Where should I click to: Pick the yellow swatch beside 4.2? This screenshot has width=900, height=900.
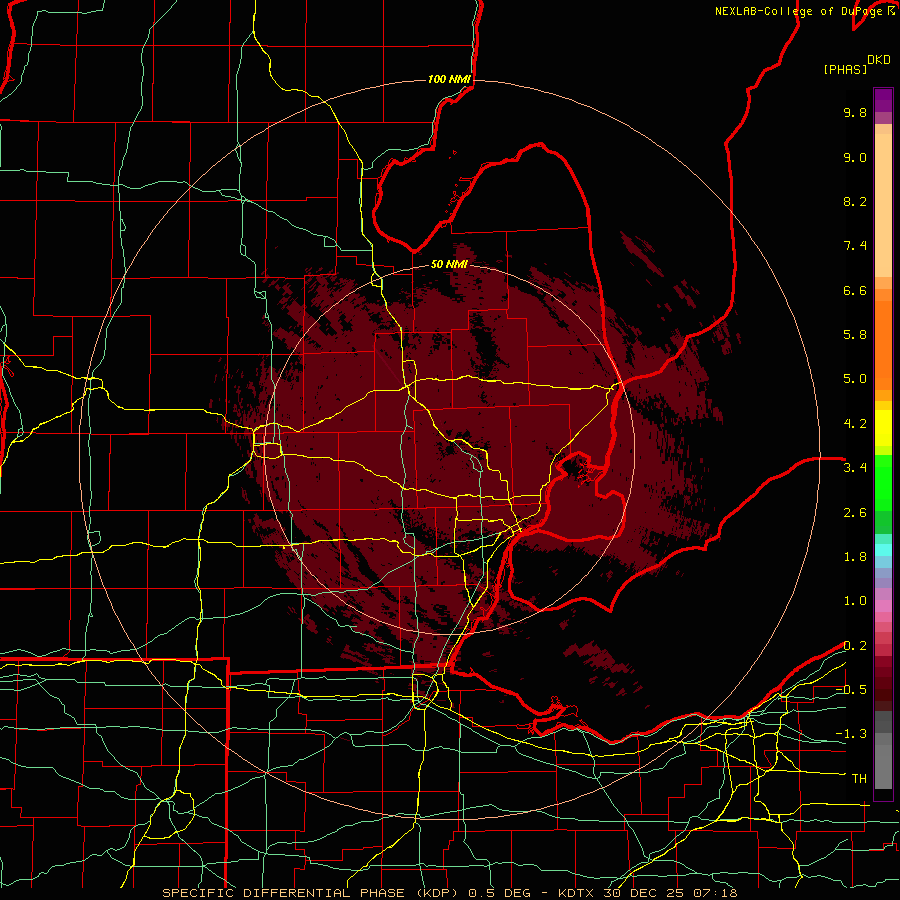[883, 428]
